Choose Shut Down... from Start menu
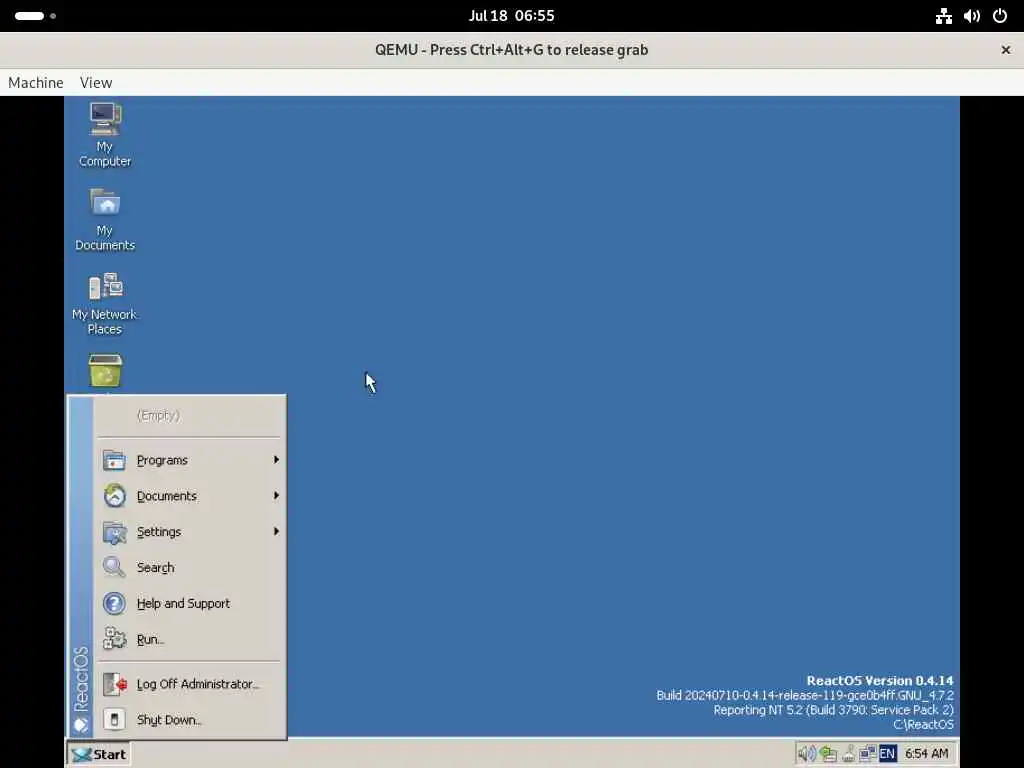 pos(189,720)
